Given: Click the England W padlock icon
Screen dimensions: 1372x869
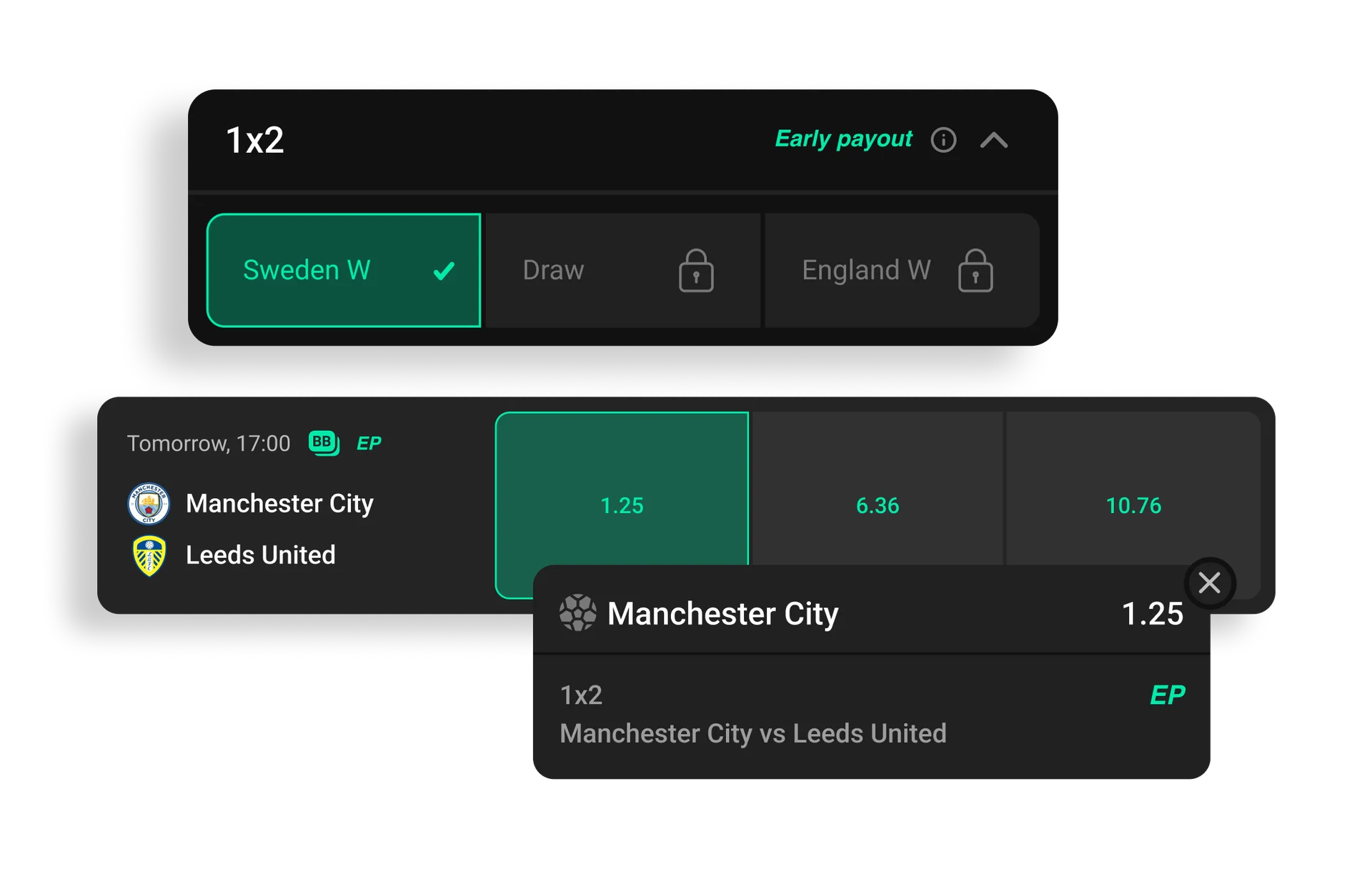Looking at the screenshot, I should [x=975, y=271].
